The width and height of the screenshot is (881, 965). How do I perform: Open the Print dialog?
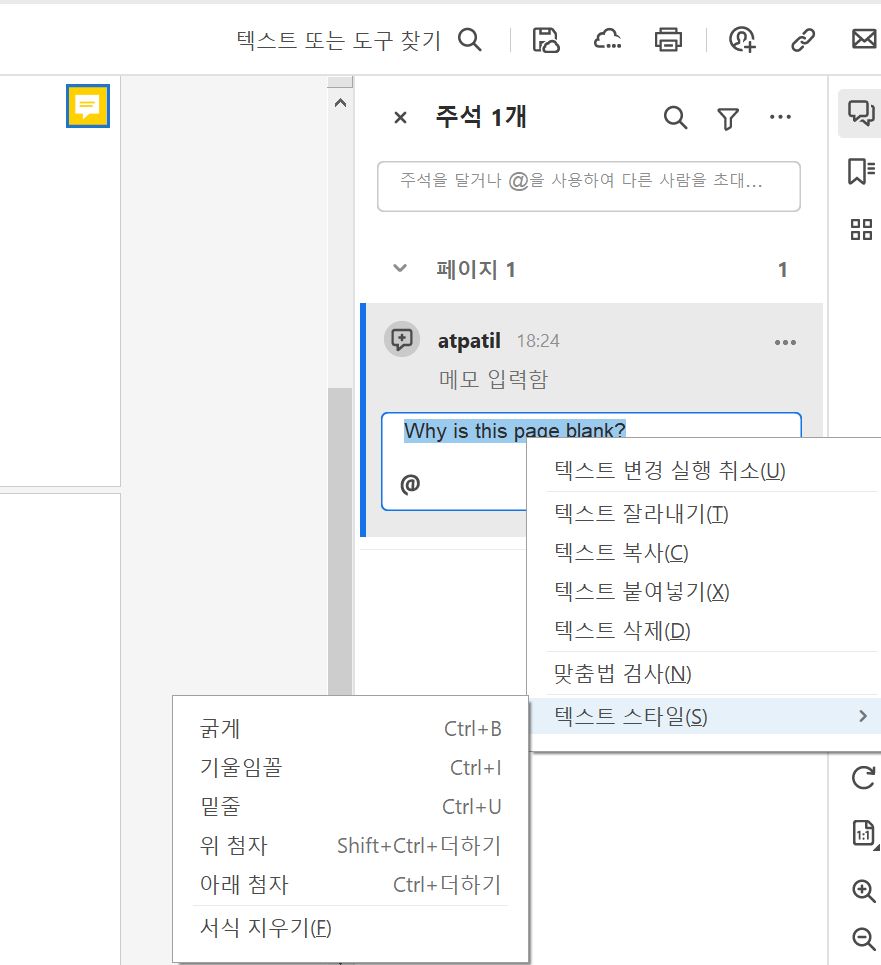pyautogui.click(x=667, y=40)
